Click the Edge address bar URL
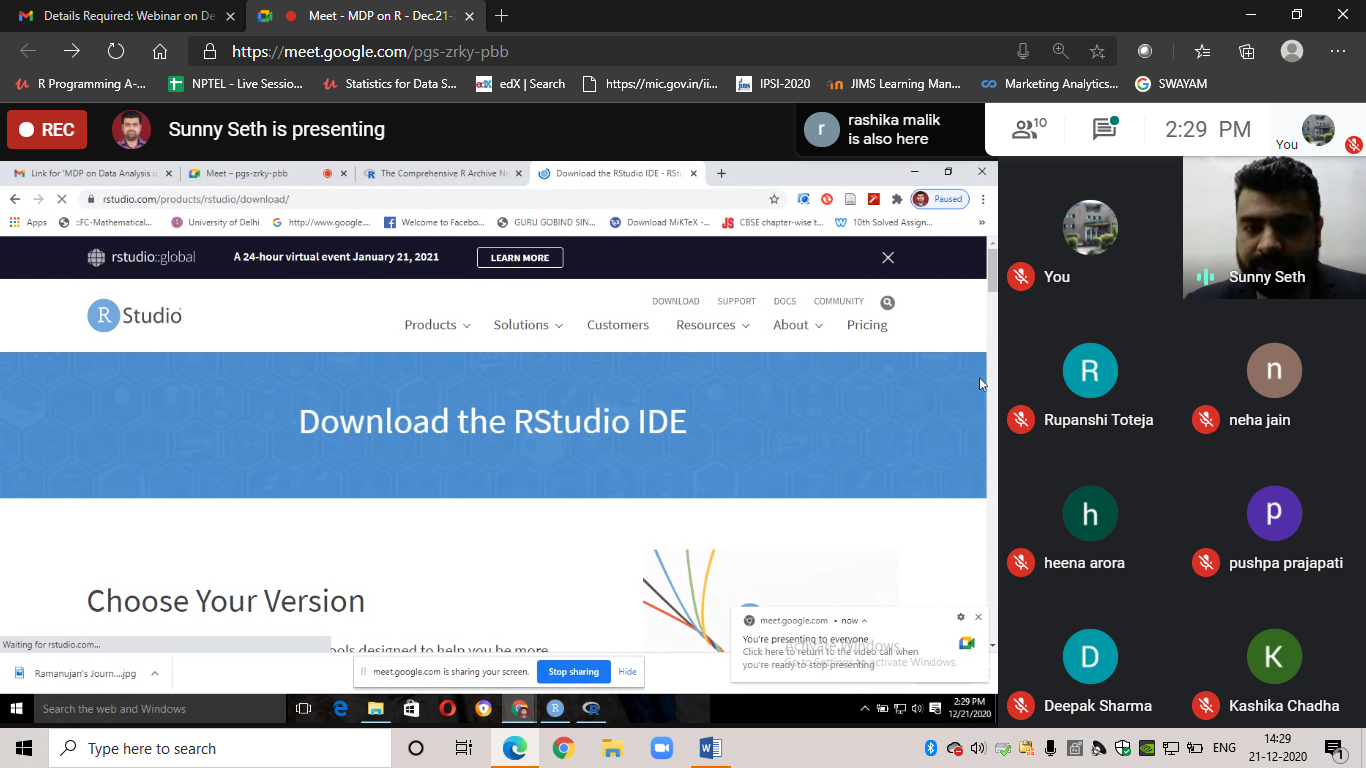 (371, 51)
